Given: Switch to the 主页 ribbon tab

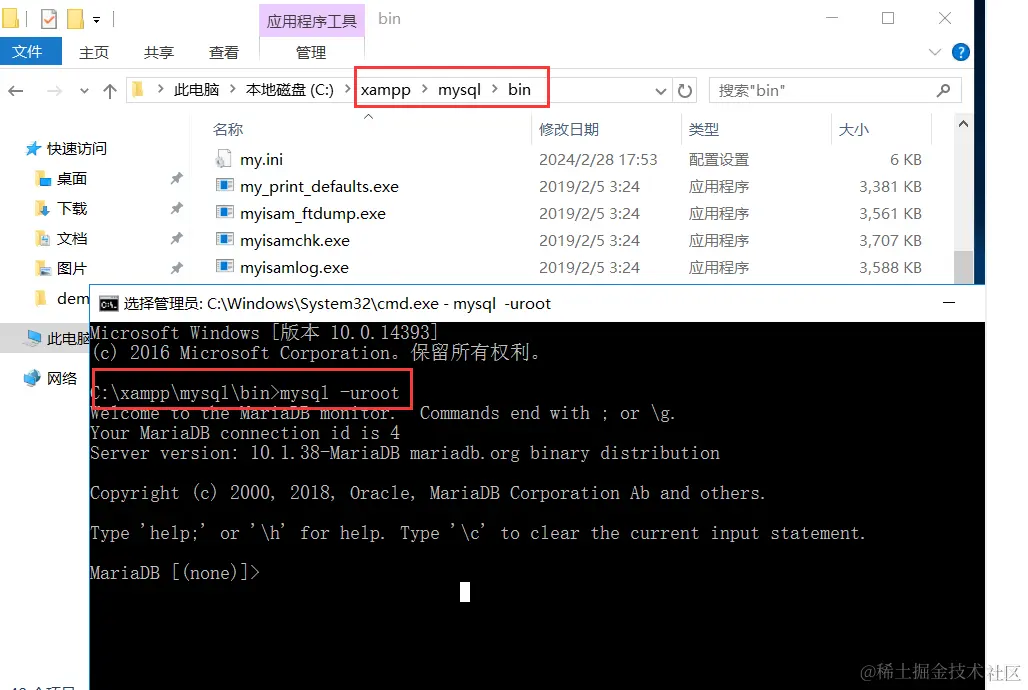Looking at the screenshot, I should point(94,52).
